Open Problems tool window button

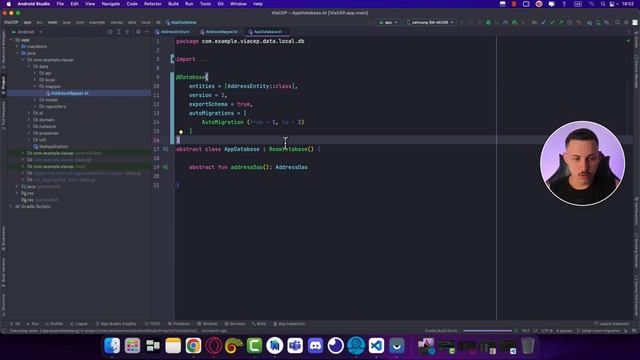tap(179, 324)
